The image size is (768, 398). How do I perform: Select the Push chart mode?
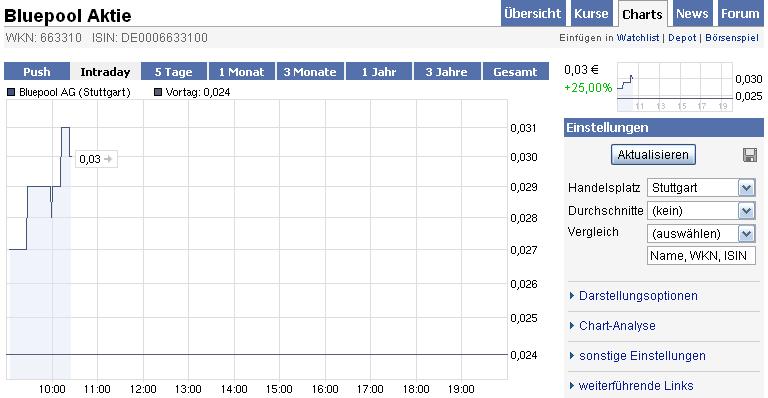point(37,71)
